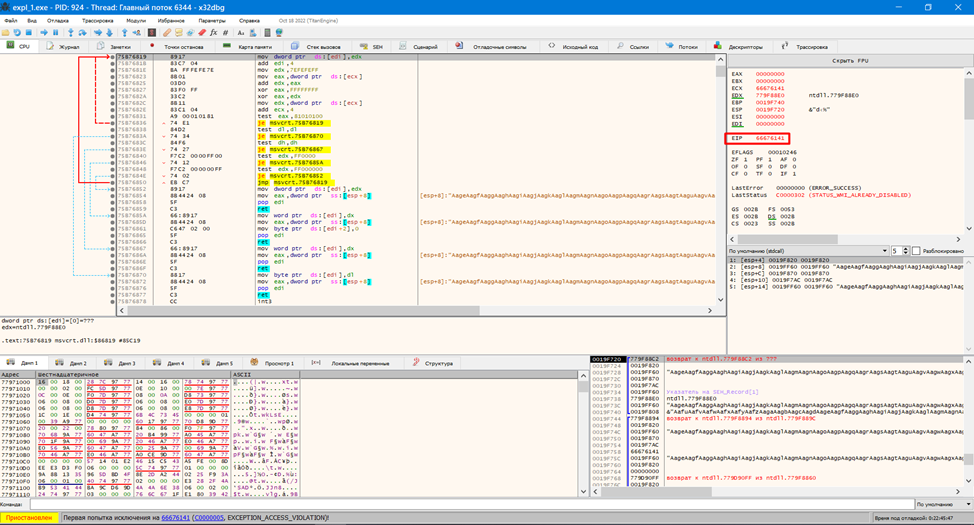Viewport: 974px width, 525px height.
Task: Click the Run (arrow) toolbar icon
Action: tap(43, 33)
